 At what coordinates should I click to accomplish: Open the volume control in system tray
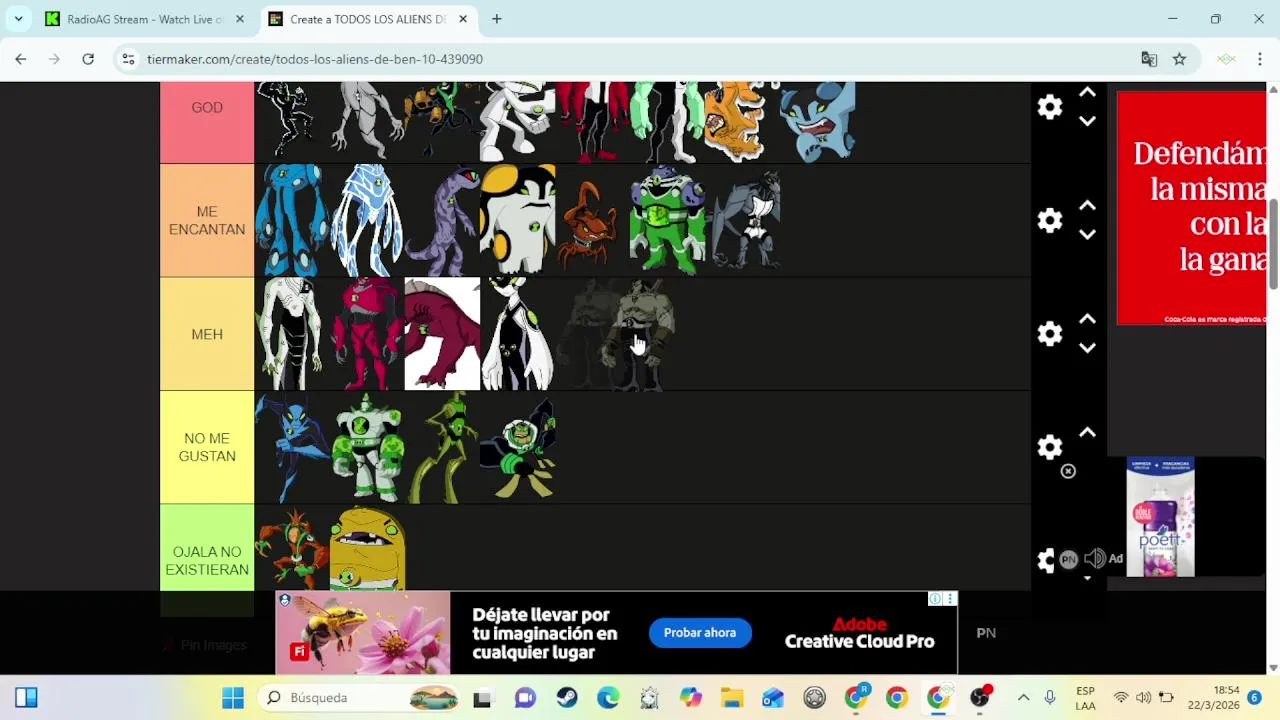pos(1142,698)
